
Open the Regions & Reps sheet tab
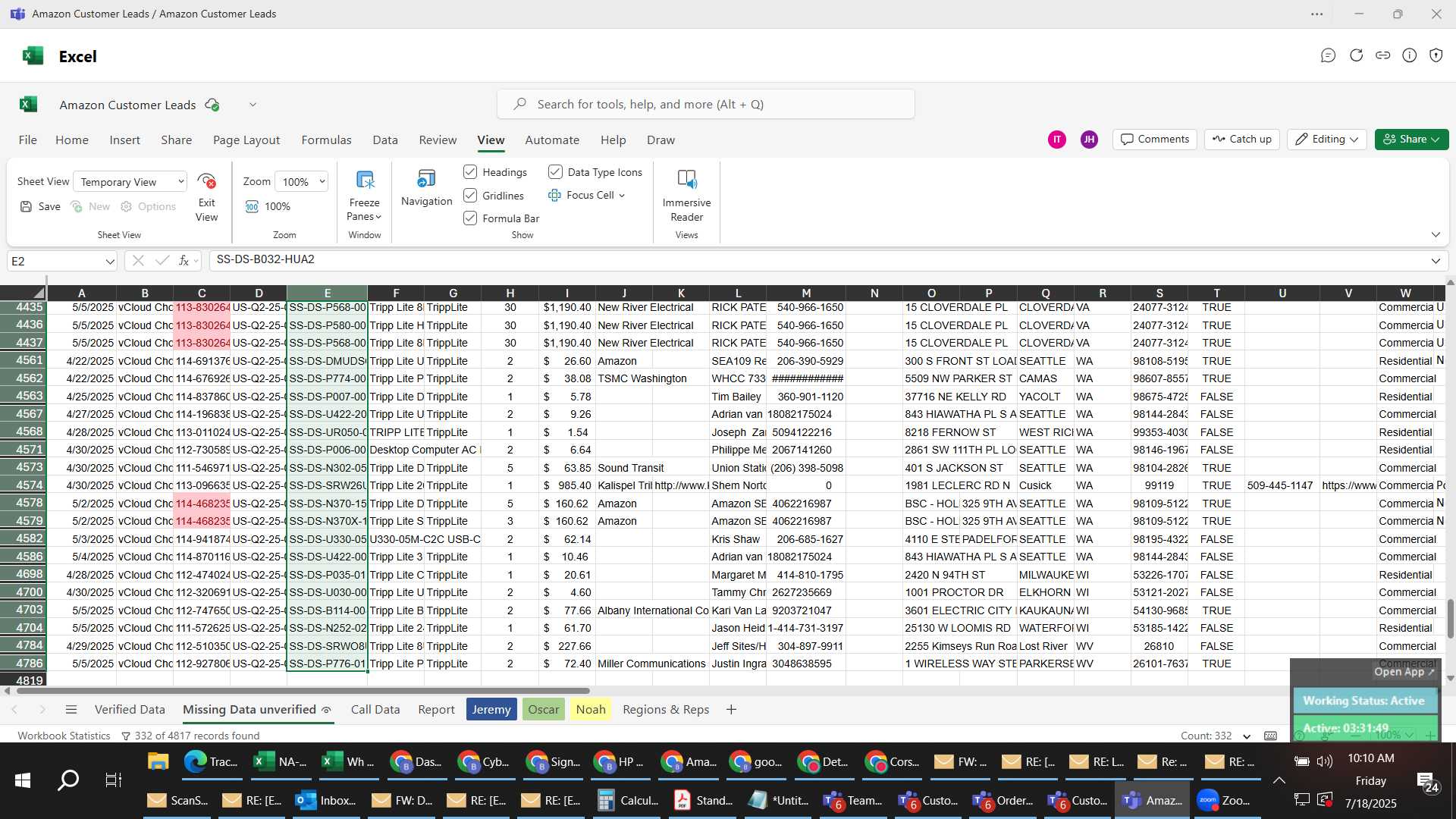pos(666,710)
